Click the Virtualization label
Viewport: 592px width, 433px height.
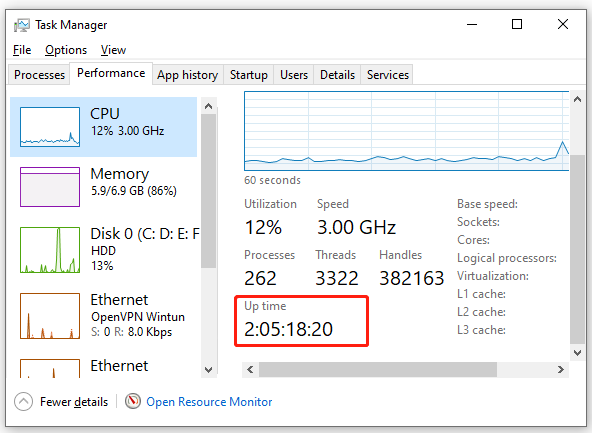(493, 276)
